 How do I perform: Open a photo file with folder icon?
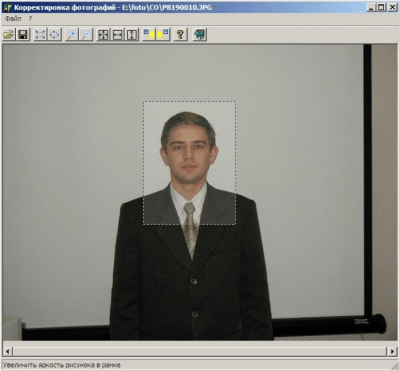point(9,34)
